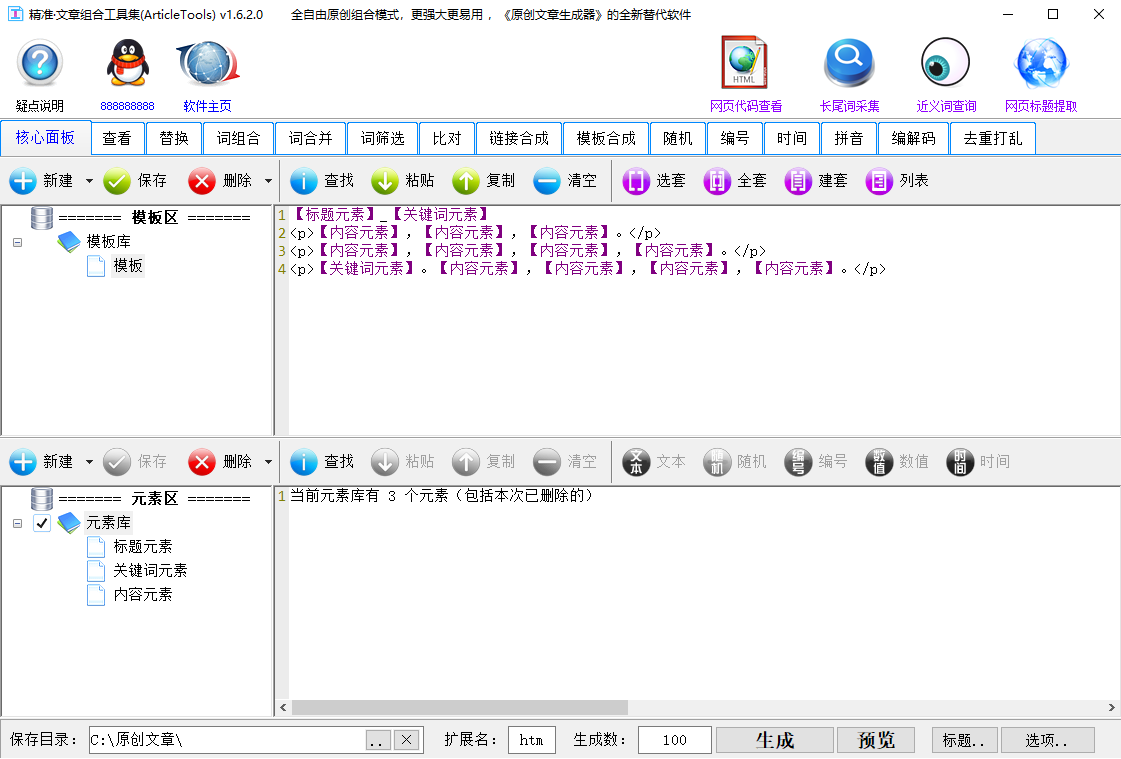The height and width of the screenshot is (759, 1121).
Task: Toggle the 元素库 checkbox
Action: point(42,523)
